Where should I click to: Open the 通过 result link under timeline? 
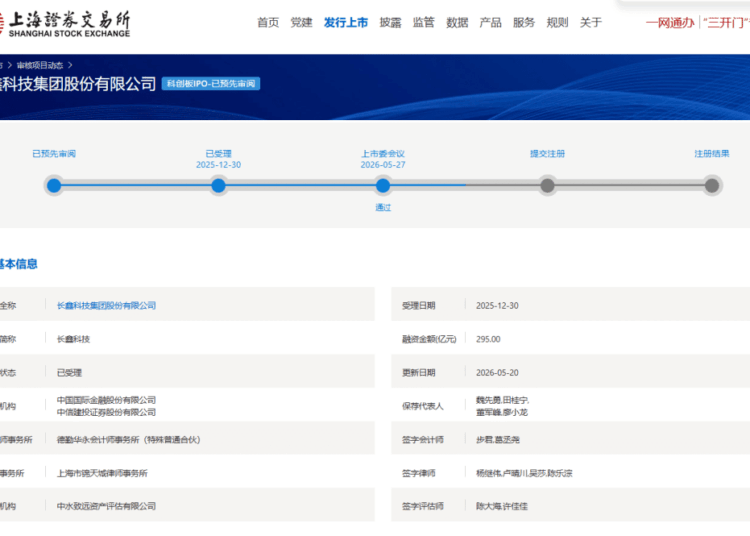(x=383, y=207)
